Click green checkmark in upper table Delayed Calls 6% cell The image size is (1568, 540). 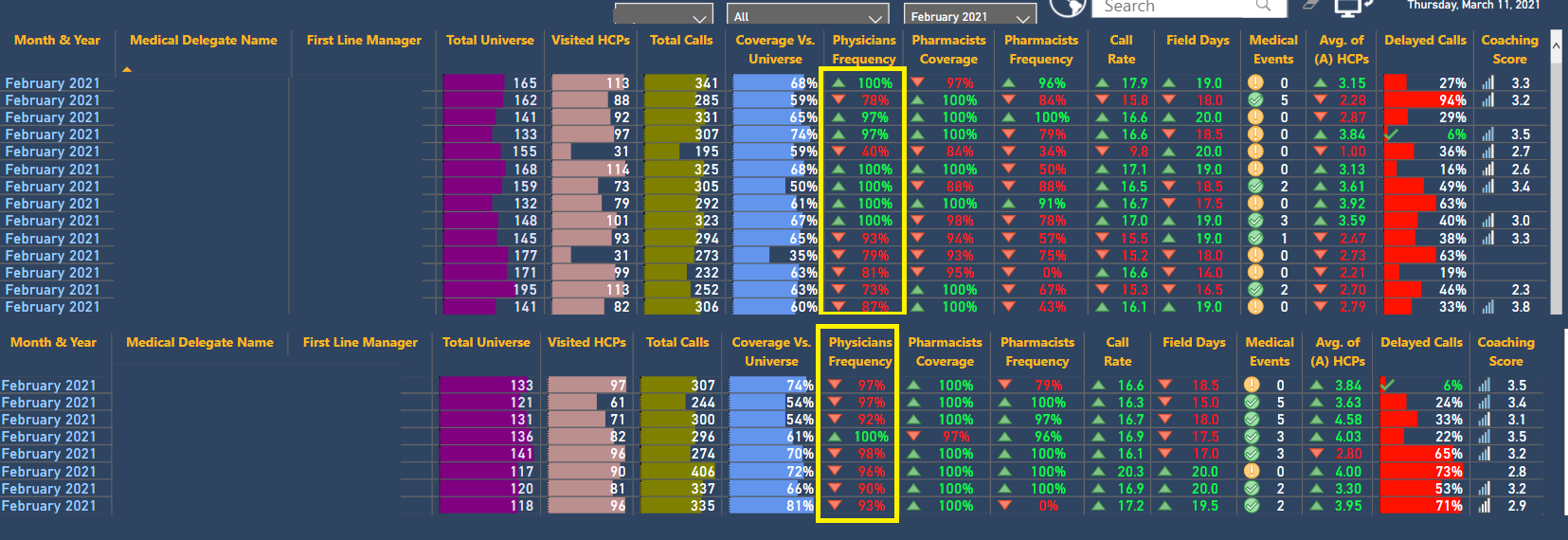[1391, 134]
